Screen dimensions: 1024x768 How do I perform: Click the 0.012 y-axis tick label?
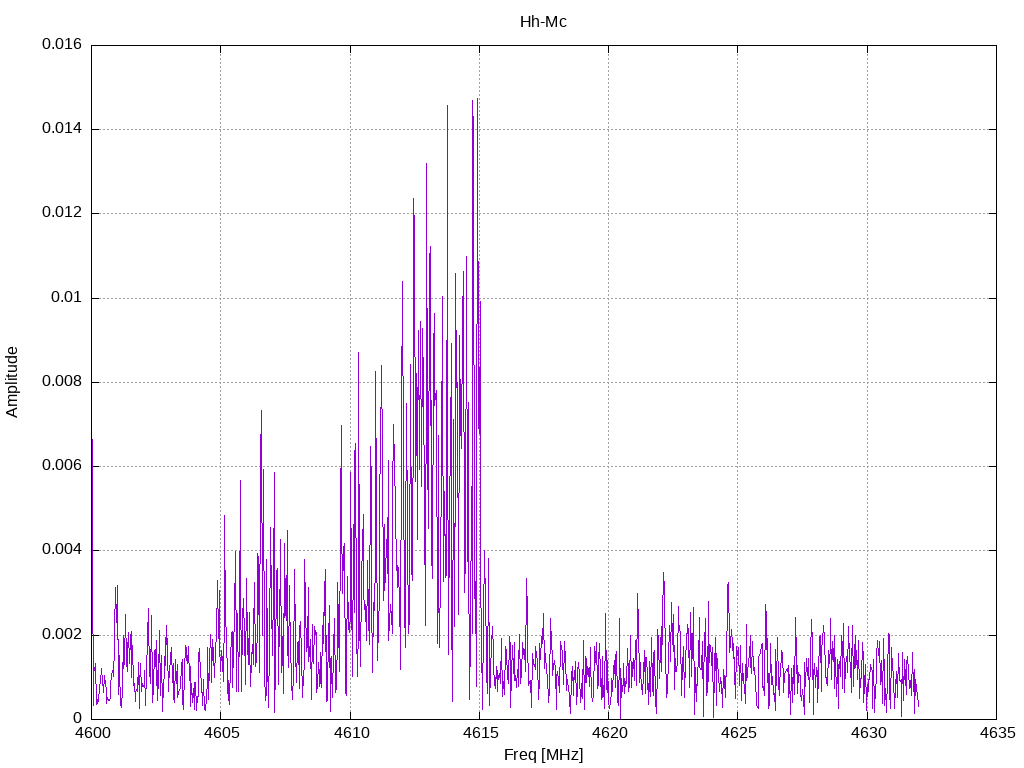61,213
